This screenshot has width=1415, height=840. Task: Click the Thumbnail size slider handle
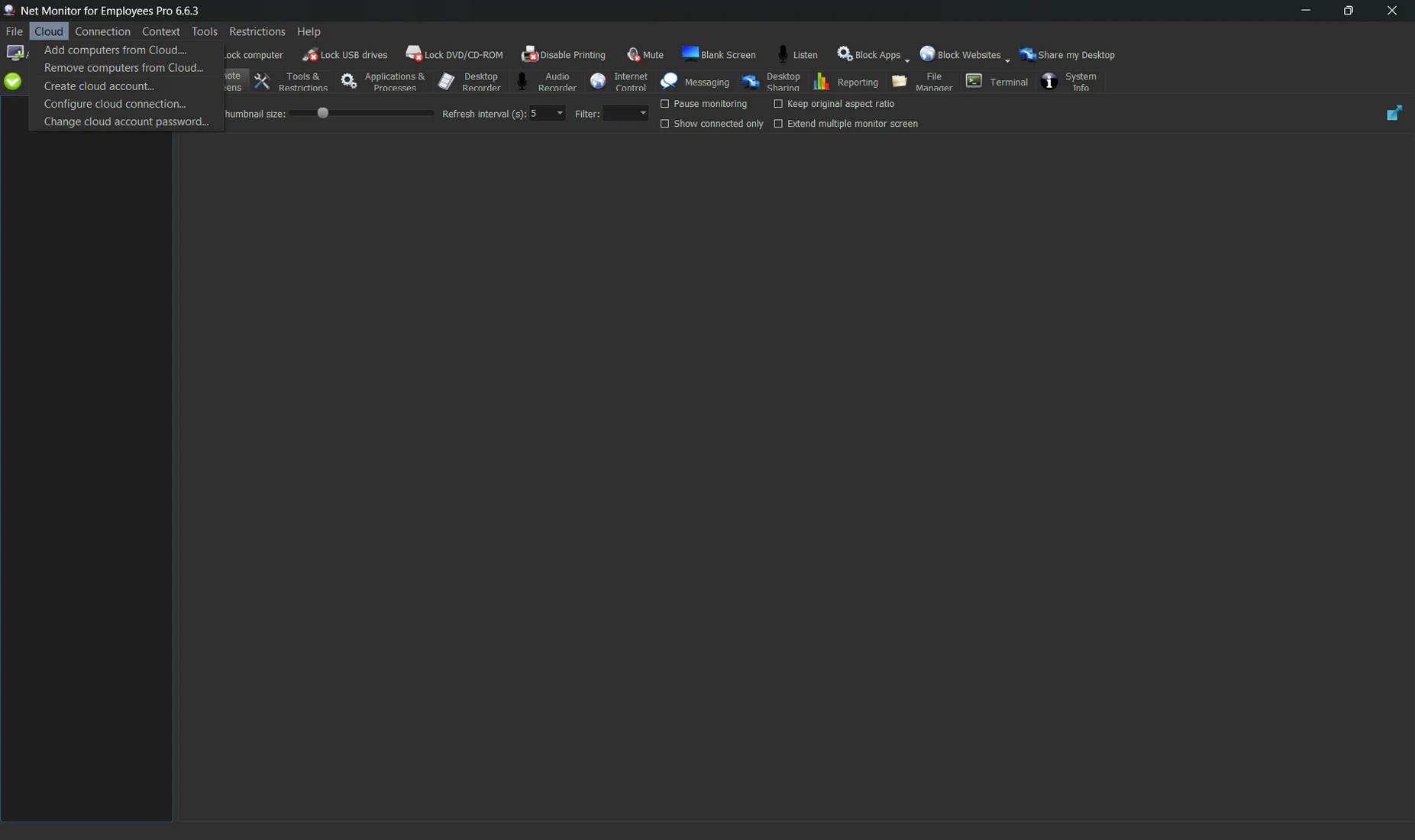coord(323,113)
